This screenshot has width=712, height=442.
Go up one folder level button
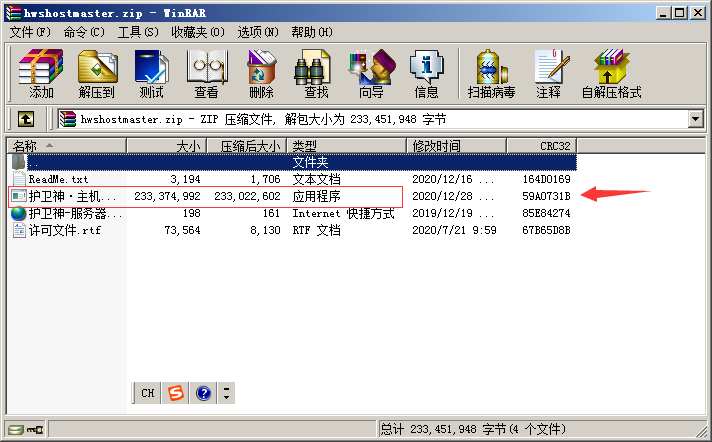pos(26,119)
